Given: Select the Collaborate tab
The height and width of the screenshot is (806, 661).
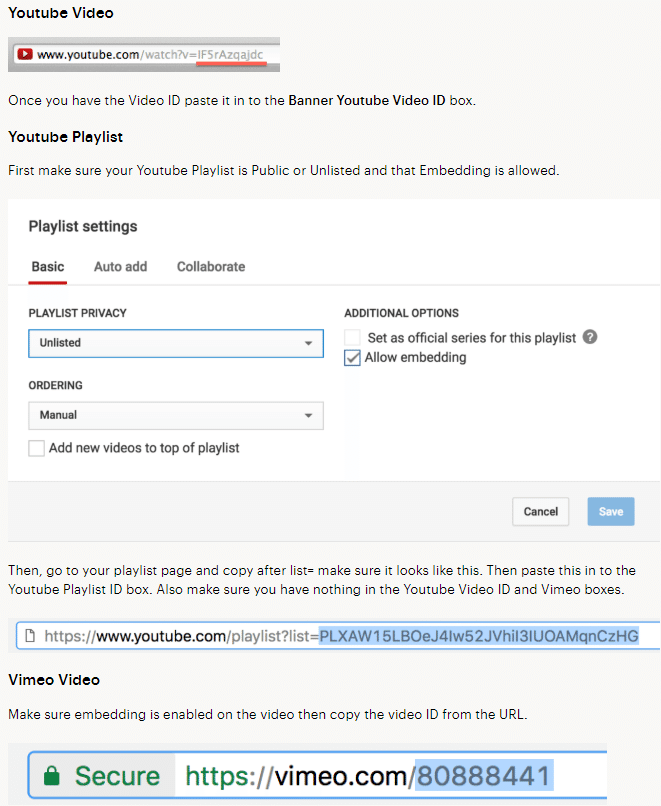Looking at the screenshot, I should (211, 267).
